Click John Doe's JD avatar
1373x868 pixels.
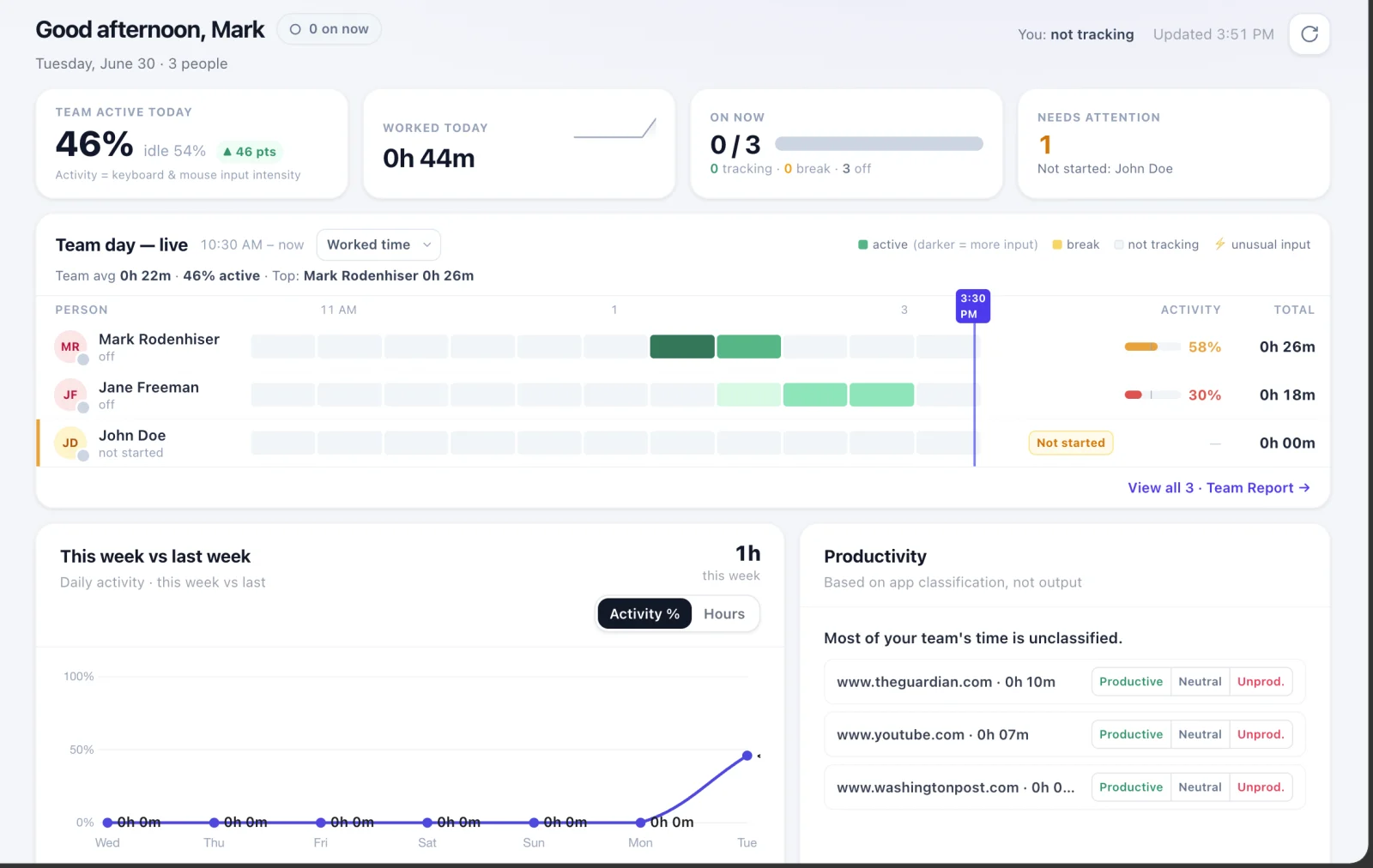point(70,443)
